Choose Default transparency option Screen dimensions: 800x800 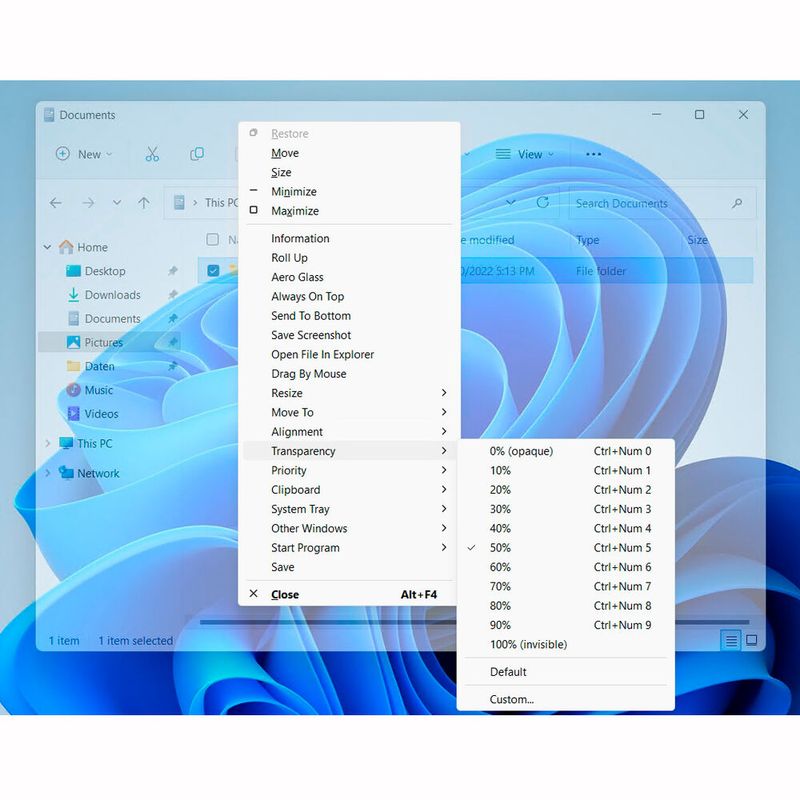(566, 672)
